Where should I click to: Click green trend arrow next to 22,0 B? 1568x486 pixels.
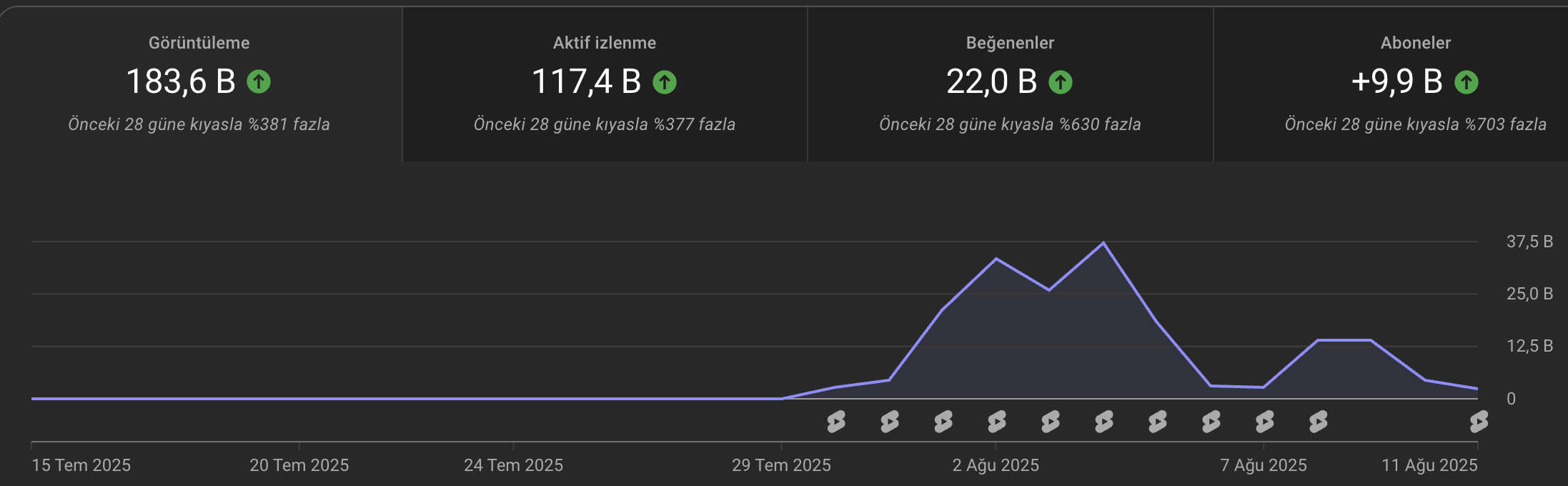point(1061,82)
